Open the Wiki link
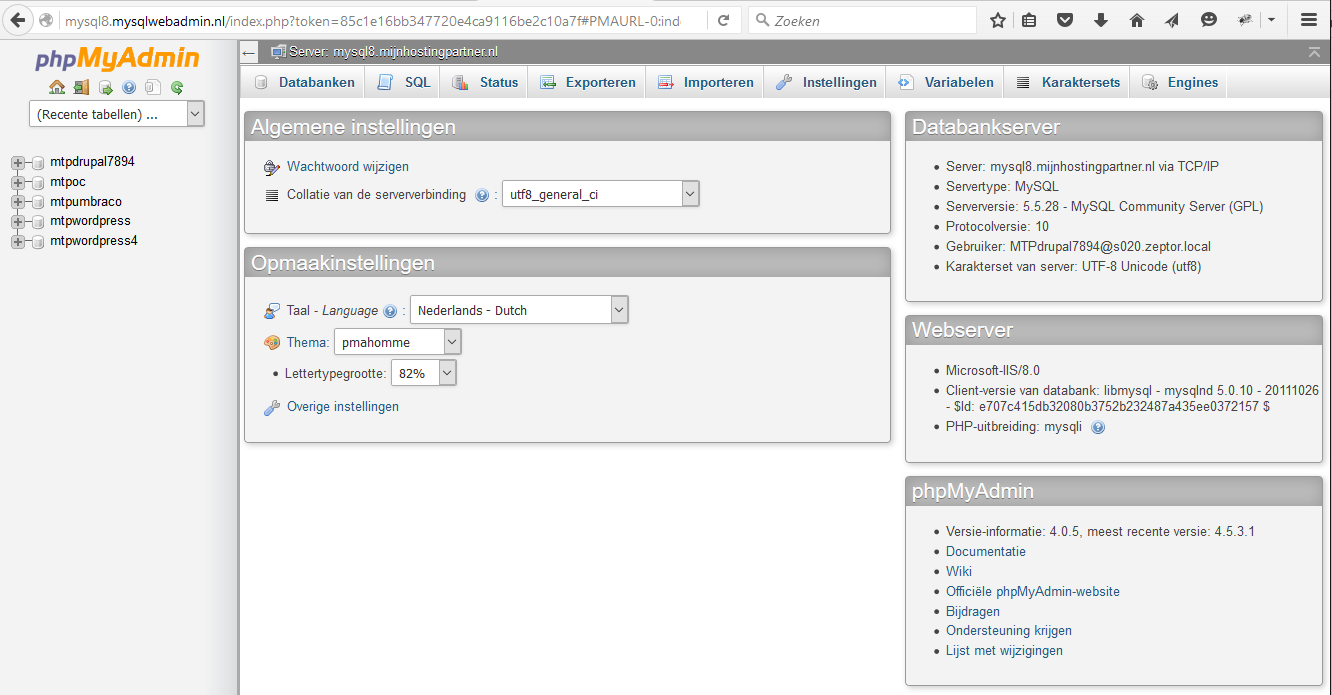Image resolution: width=1332 pixels, height=695 pixels. (x=959, y=572)
